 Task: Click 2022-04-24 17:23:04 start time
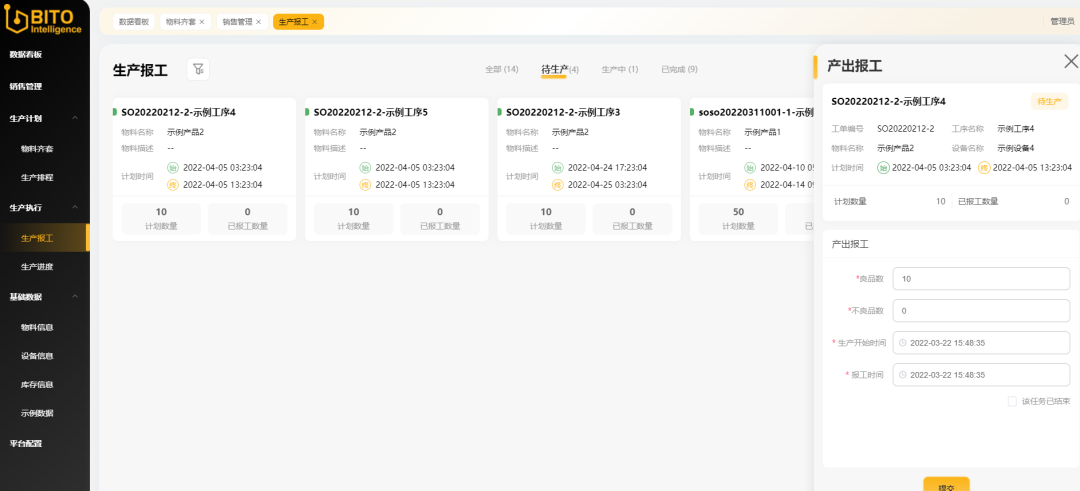[608, 167]
